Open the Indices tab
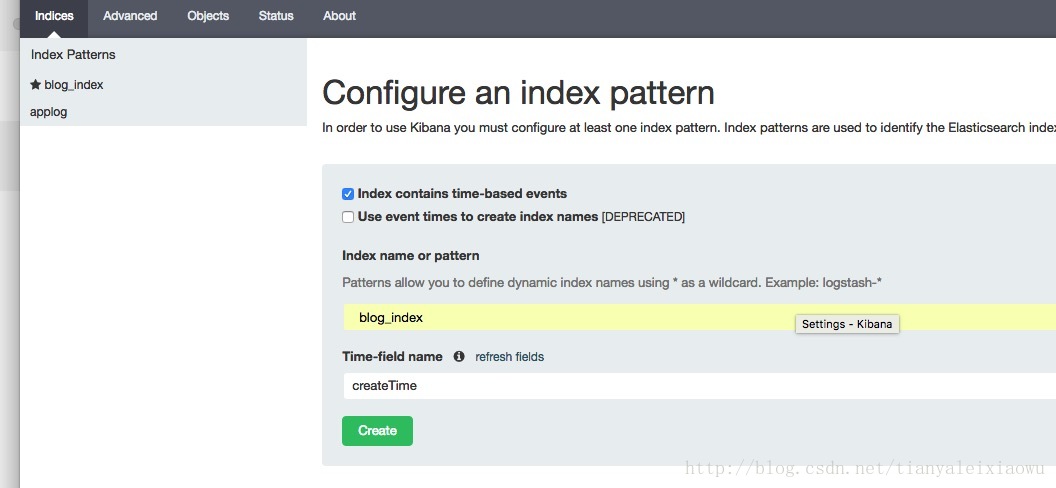 tap(54, 16)
